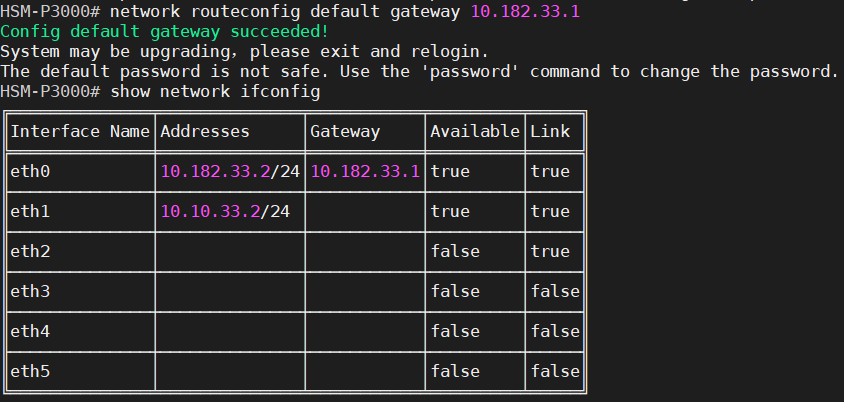The image size is (844, 402).
Task: Click the eth0 interface name cell
Action: [x=30, y=171]
